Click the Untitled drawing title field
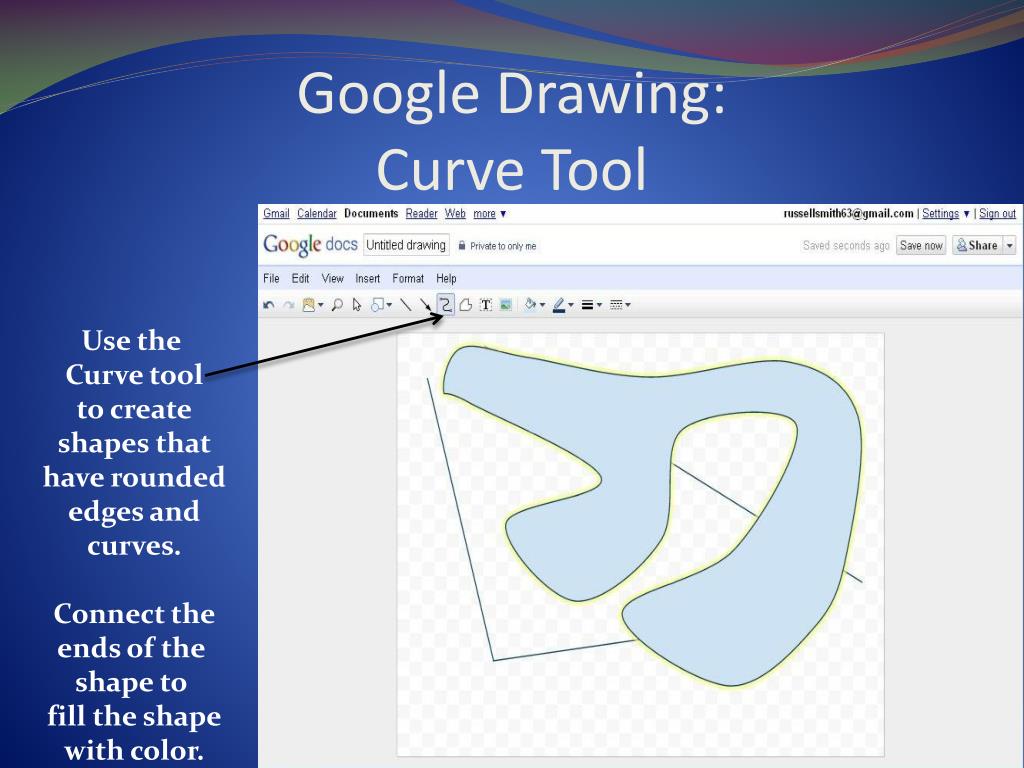Screen dimensions: 1024x768 [x=406, y=245]
